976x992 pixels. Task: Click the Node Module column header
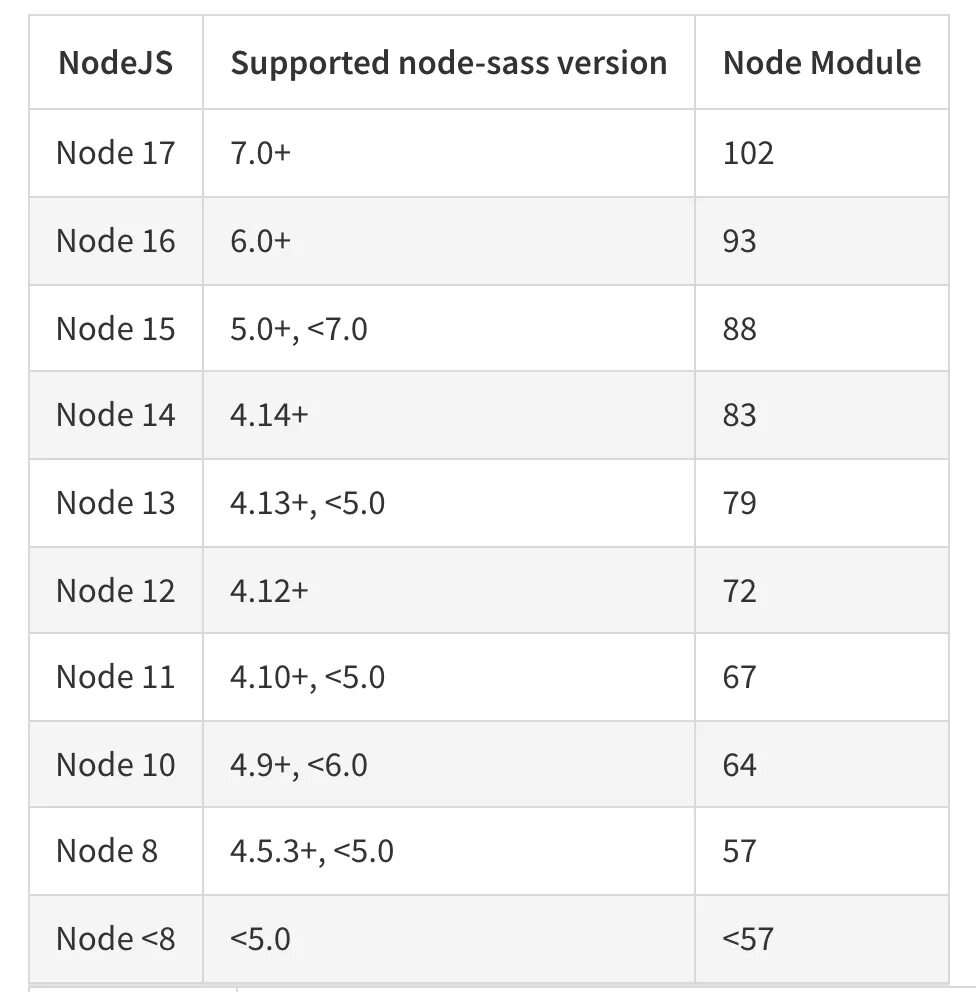[821, 63]
